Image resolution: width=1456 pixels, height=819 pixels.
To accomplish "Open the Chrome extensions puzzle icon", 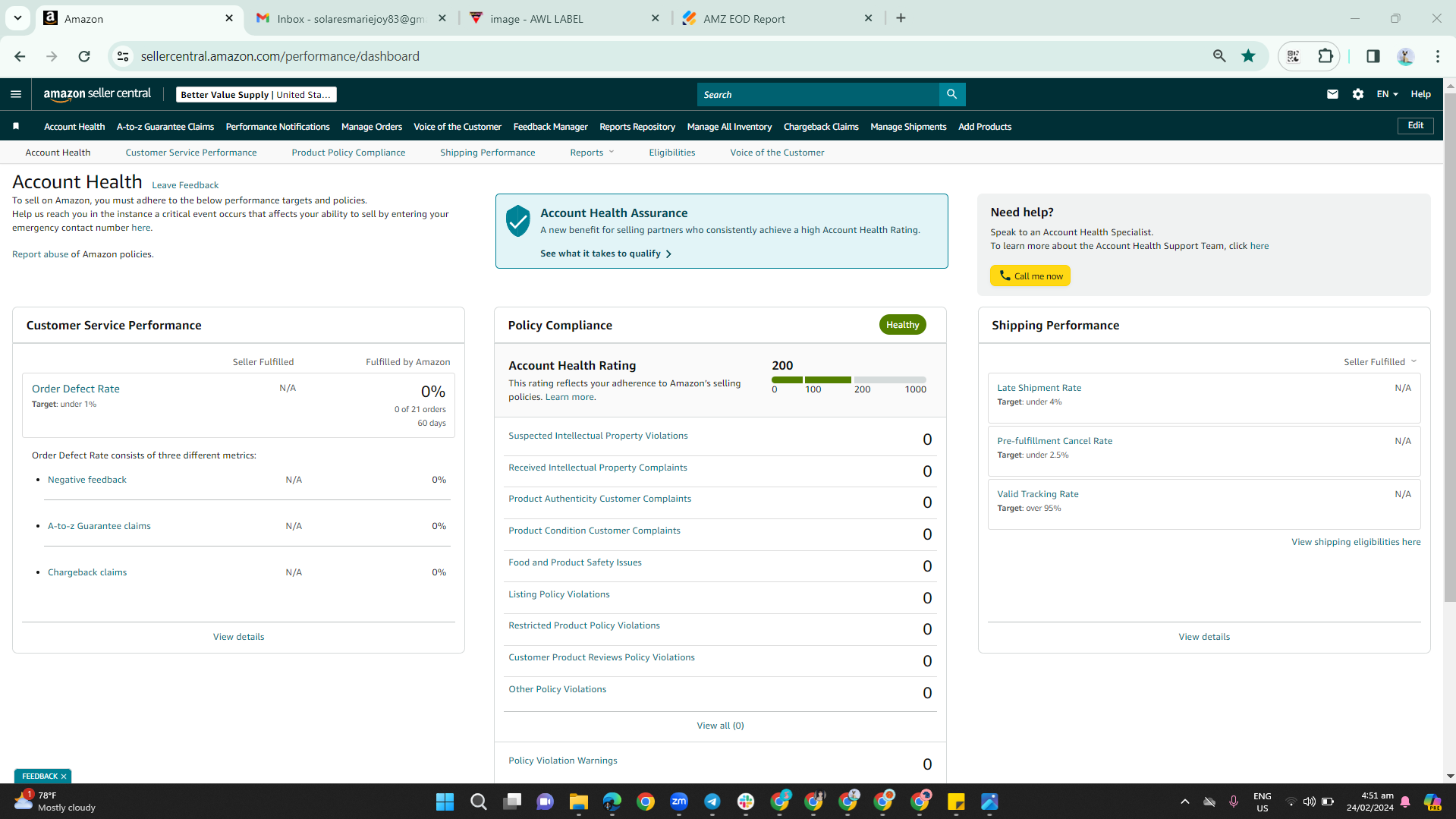I will [1325, 56].
